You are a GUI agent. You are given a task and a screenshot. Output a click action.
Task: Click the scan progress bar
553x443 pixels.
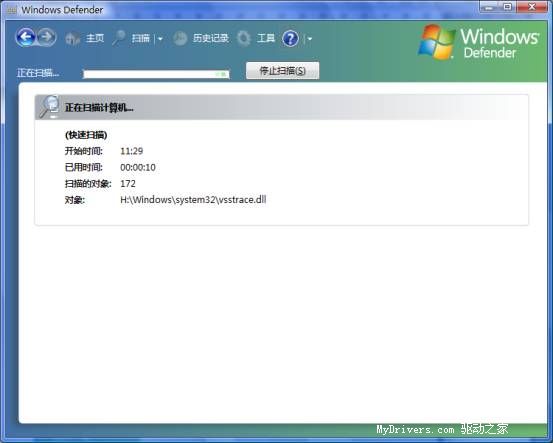[156, 74]
